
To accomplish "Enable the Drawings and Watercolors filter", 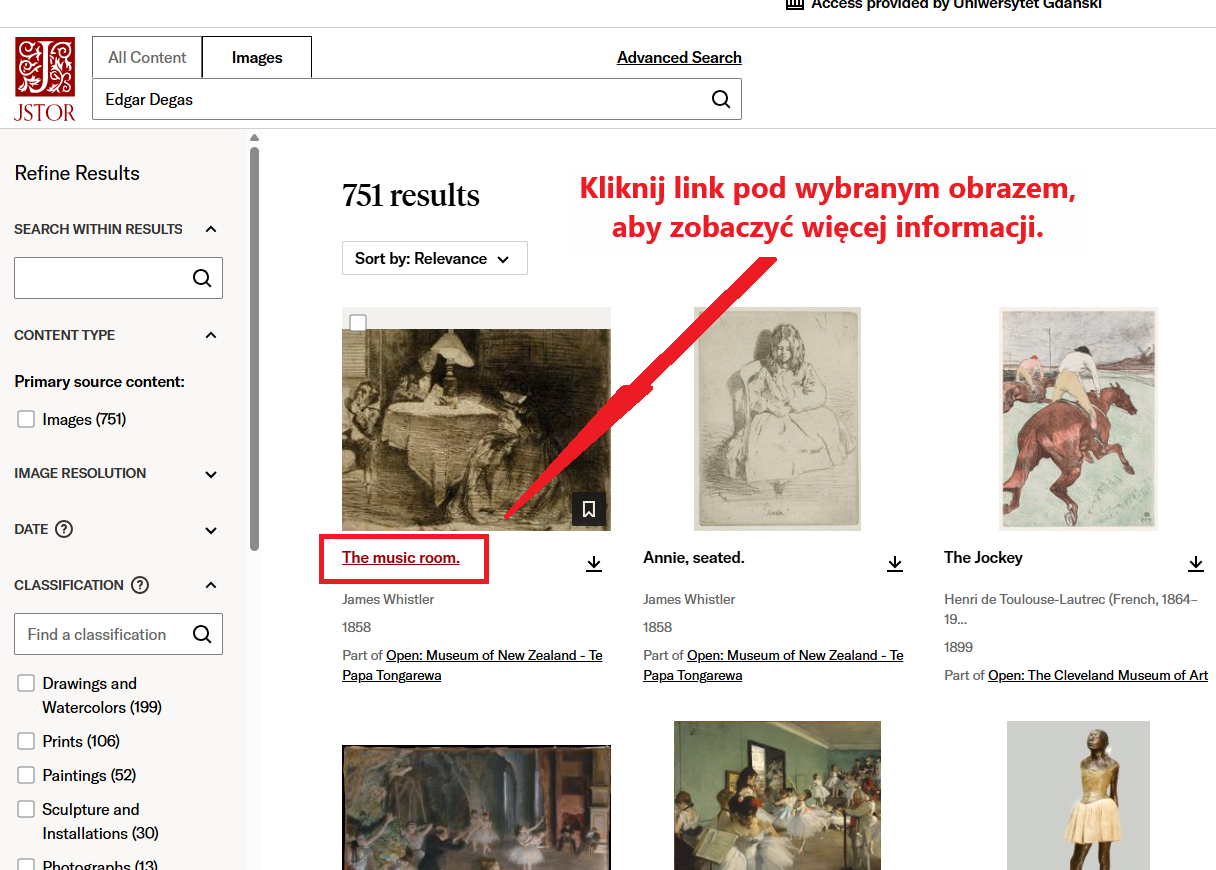I will pyautogui.click(x=26, y=684).
